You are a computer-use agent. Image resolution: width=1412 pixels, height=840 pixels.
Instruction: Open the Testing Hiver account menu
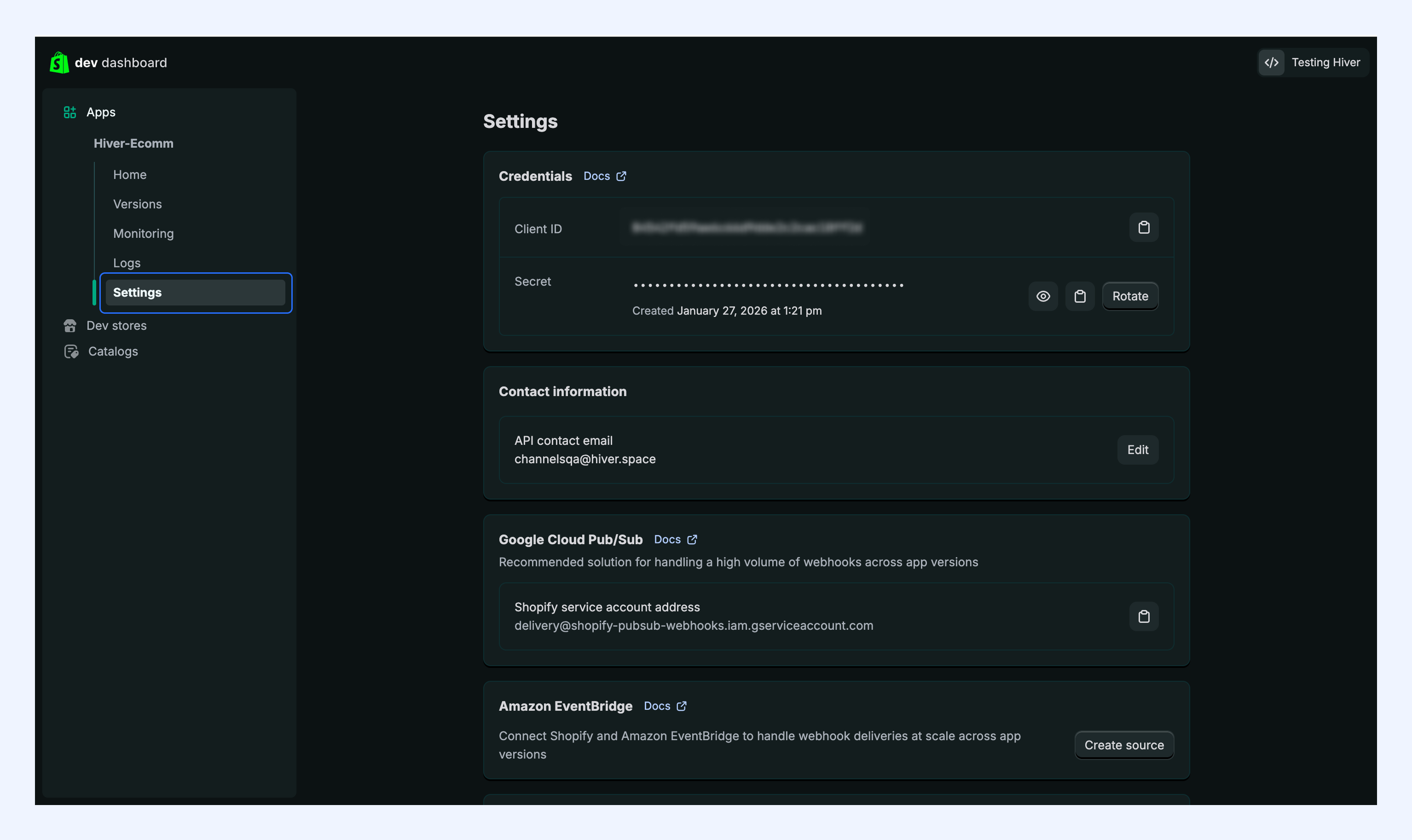(x=1313, y=62)
